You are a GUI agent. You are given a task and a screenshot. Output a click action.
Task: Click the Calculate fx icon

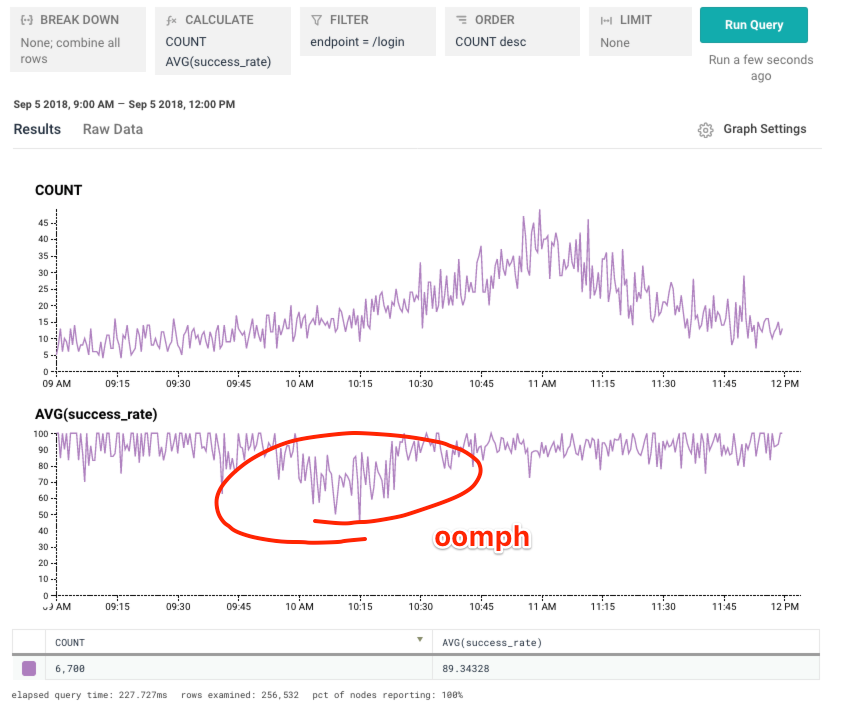click(171, 20)
